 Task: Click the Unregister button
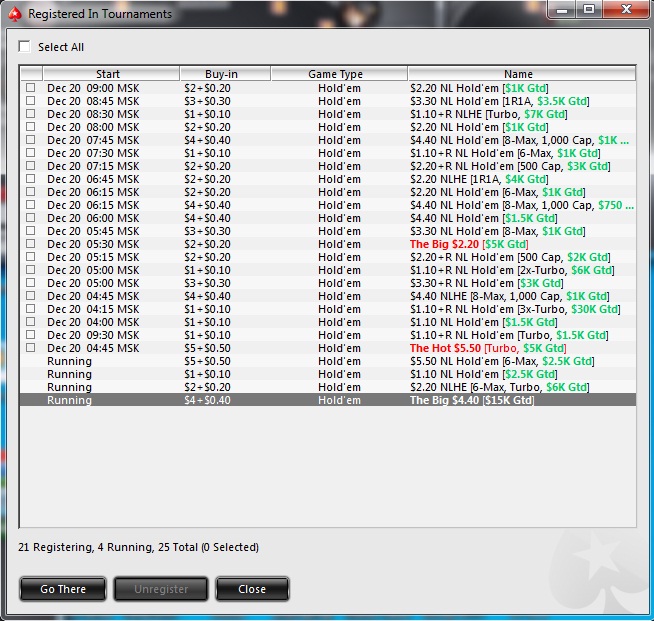(161, 589)
